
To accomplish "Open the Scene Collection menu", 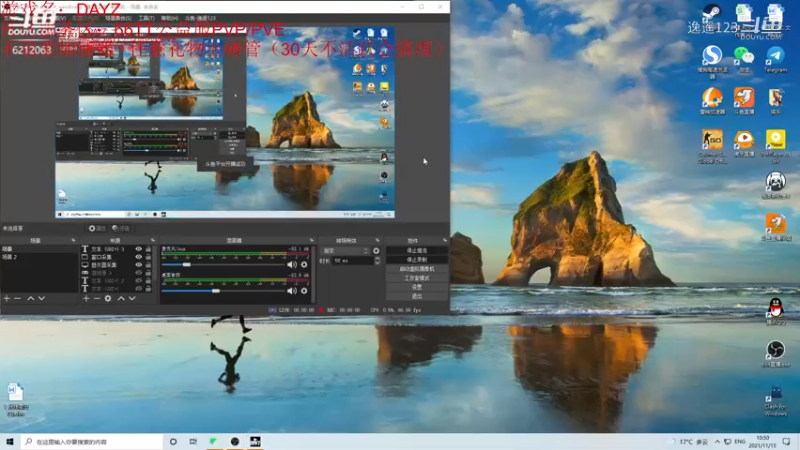I will click(118, 18).
